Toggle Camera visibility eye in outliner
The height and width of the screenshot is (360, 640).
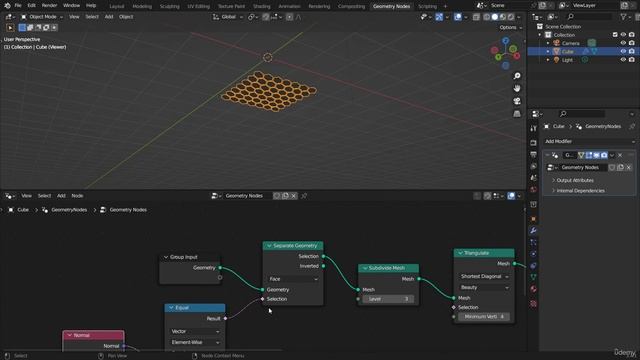click(x=623, y=43)
